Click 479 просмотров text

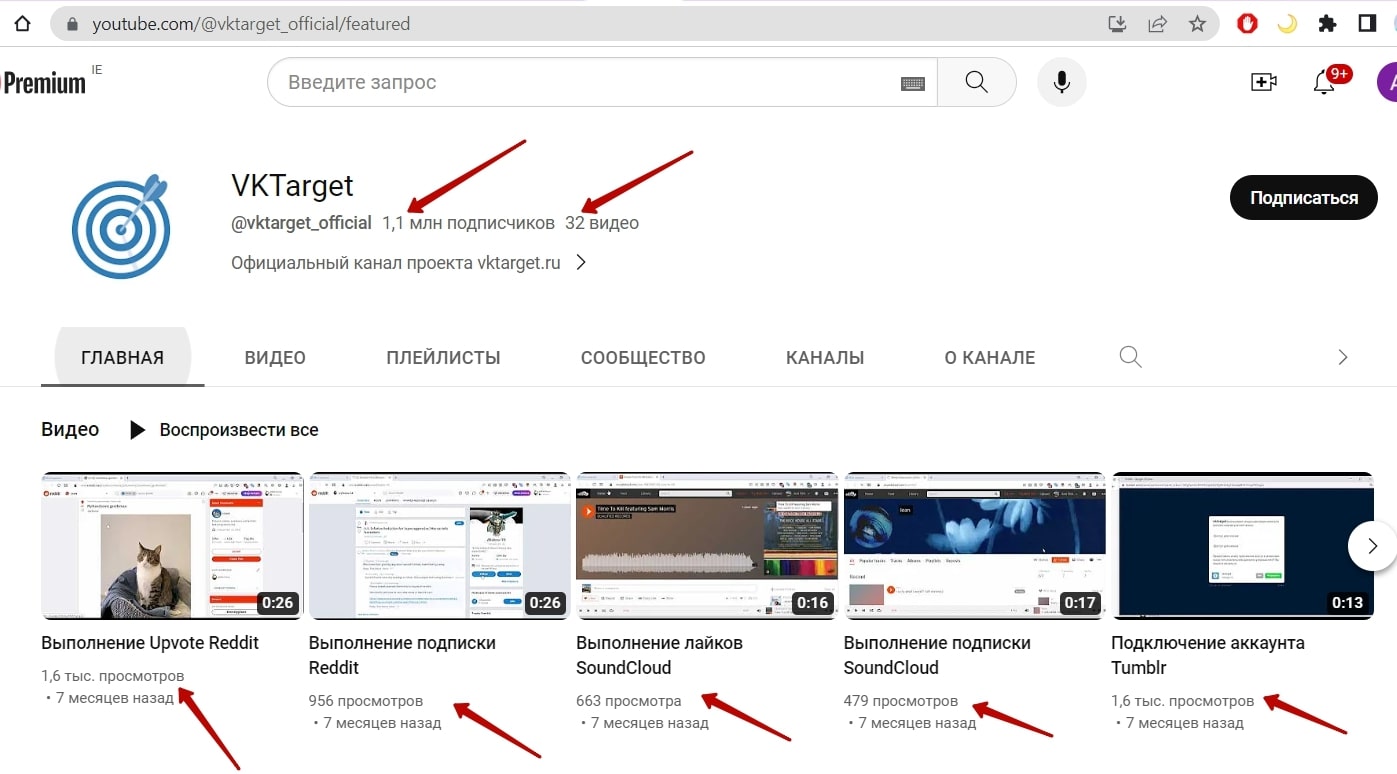(x=901, y=701)
